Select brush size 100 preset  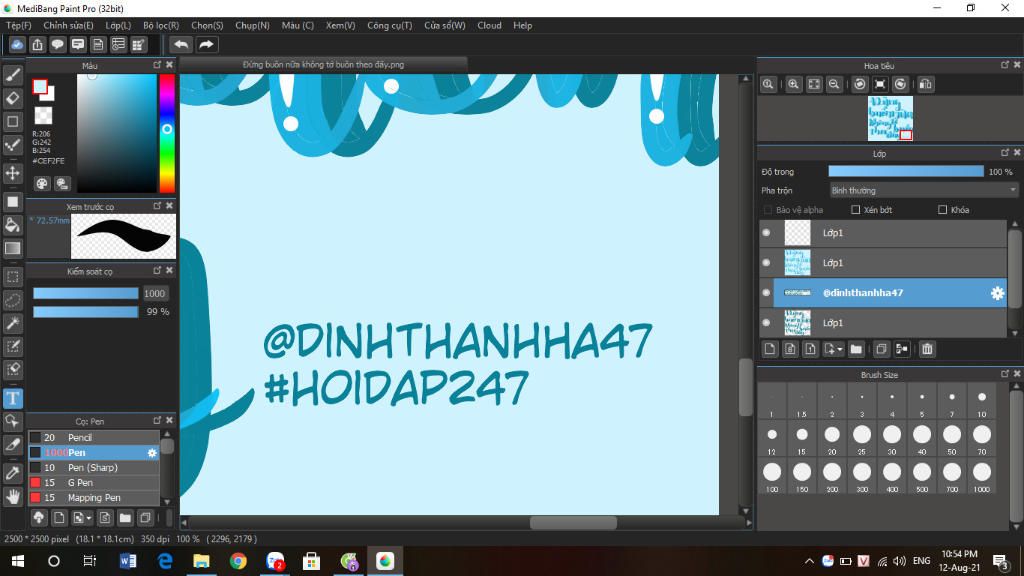point(772,477)
